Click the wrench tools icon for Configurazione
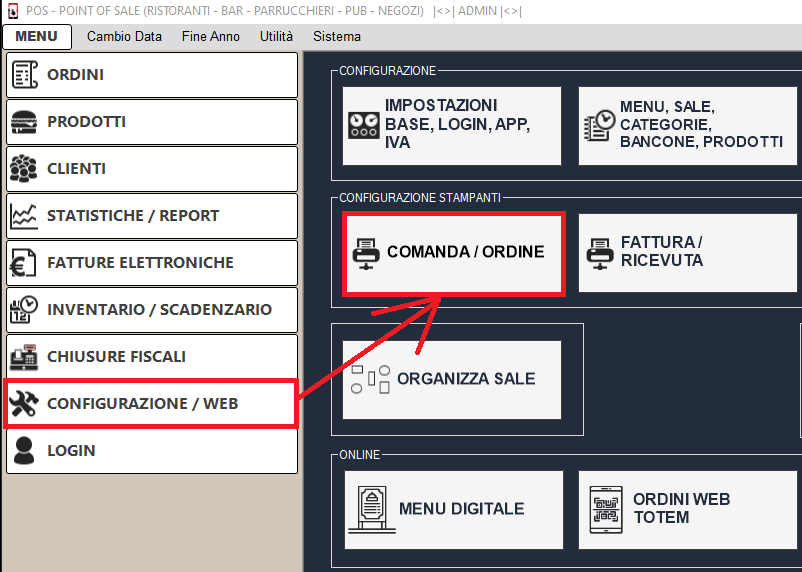 24,404
